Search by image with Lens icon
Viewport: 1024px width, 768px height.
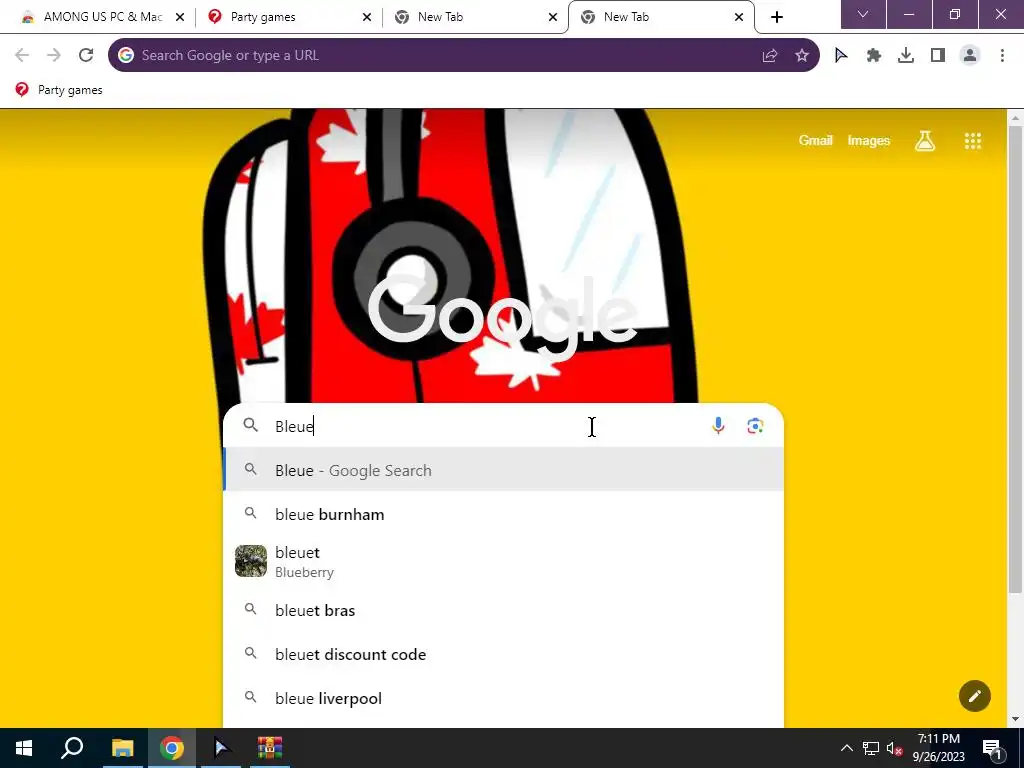[755, 426]
